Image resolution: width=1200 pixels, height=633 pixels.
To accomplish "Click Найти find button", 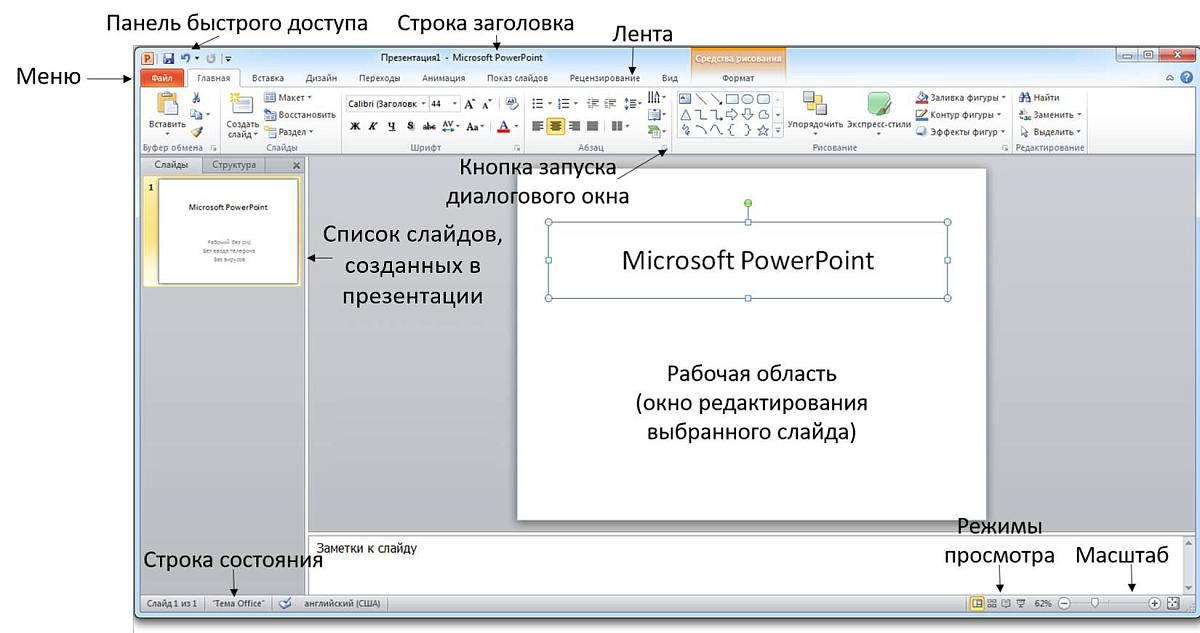I will (x=1039, y=98).
